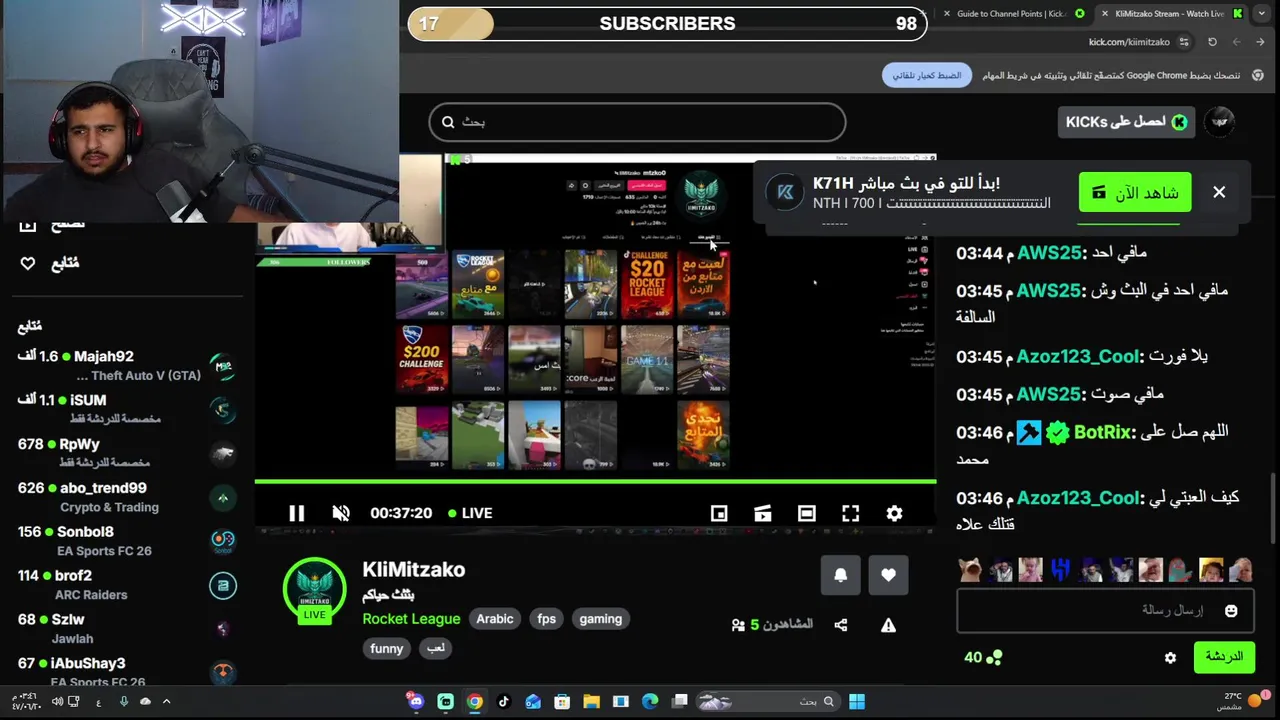Open RpWy channel in sidebar
This screenshot has height=720, width=1280.
tap(126, 453)
